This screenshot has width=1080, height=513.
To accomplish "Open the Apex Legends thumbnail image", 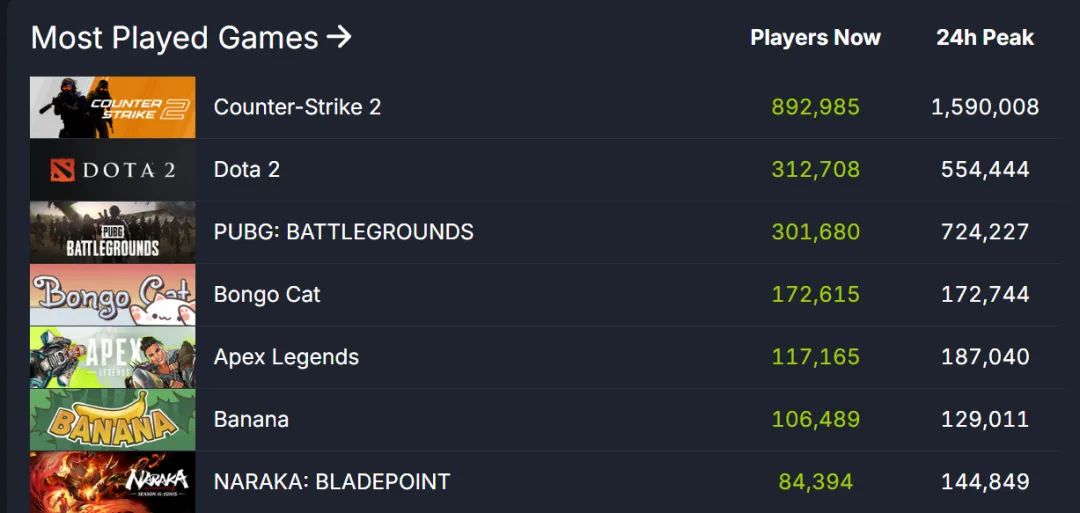I will coord(113,357).
